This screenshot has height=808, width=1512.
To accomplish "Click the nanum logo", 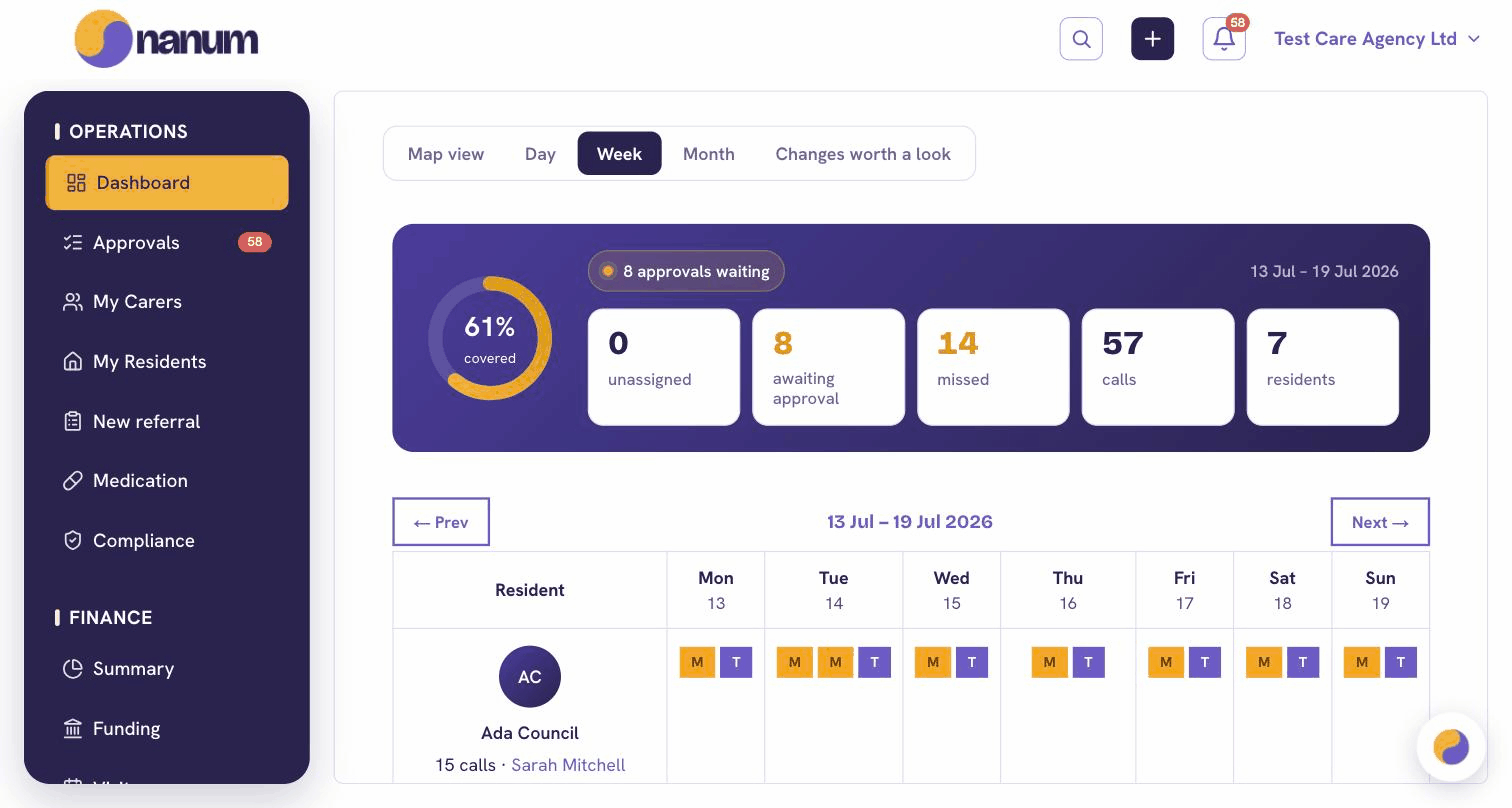I will pos(166,39).
